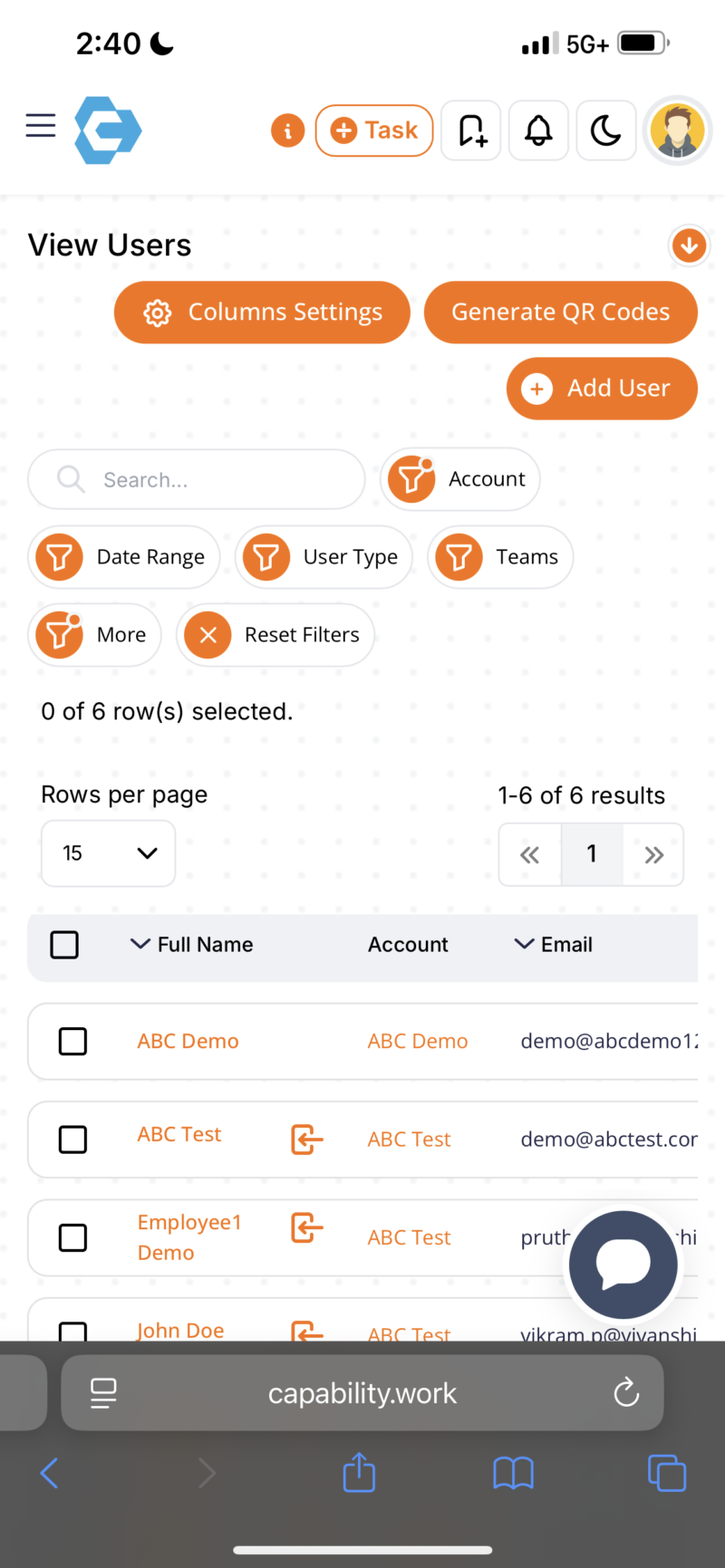The height and width of the screenshot is (1568, 725).
Task: Open the User Type filter
Action: [x=324, y=557]
